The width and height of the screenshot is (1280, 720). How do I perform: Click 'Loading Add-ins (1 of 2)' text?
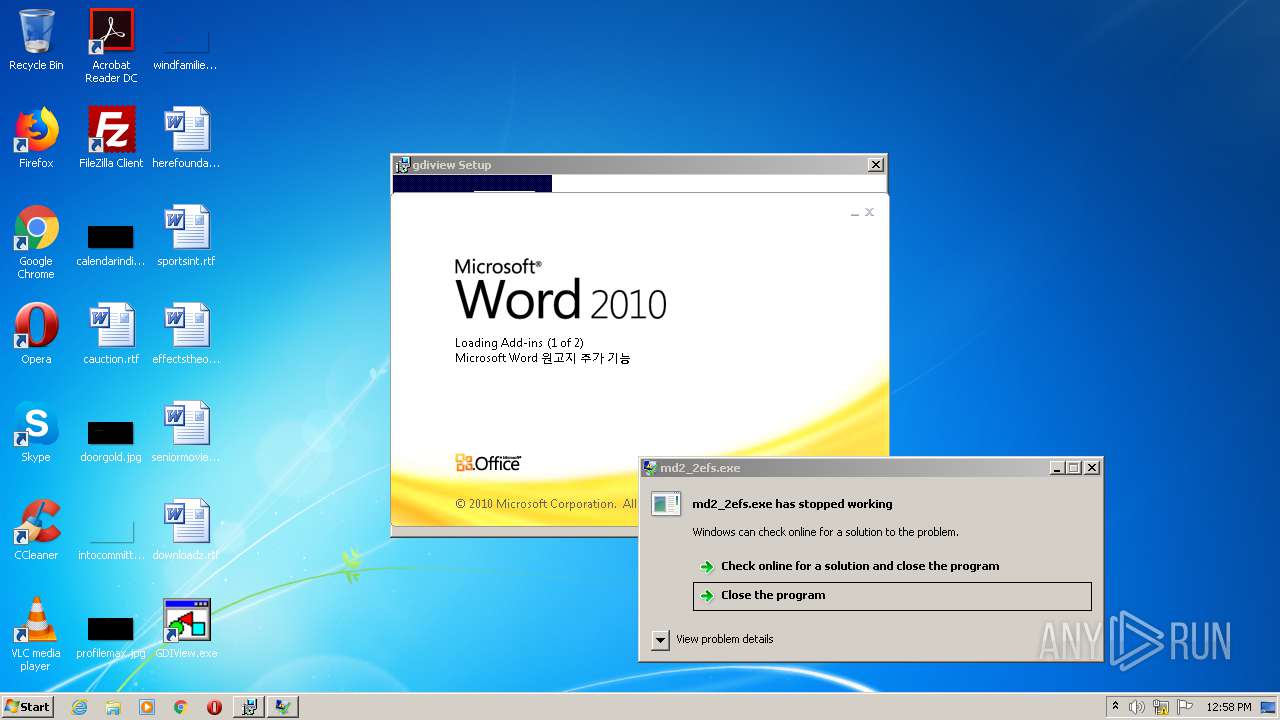[x=519, y=343]
